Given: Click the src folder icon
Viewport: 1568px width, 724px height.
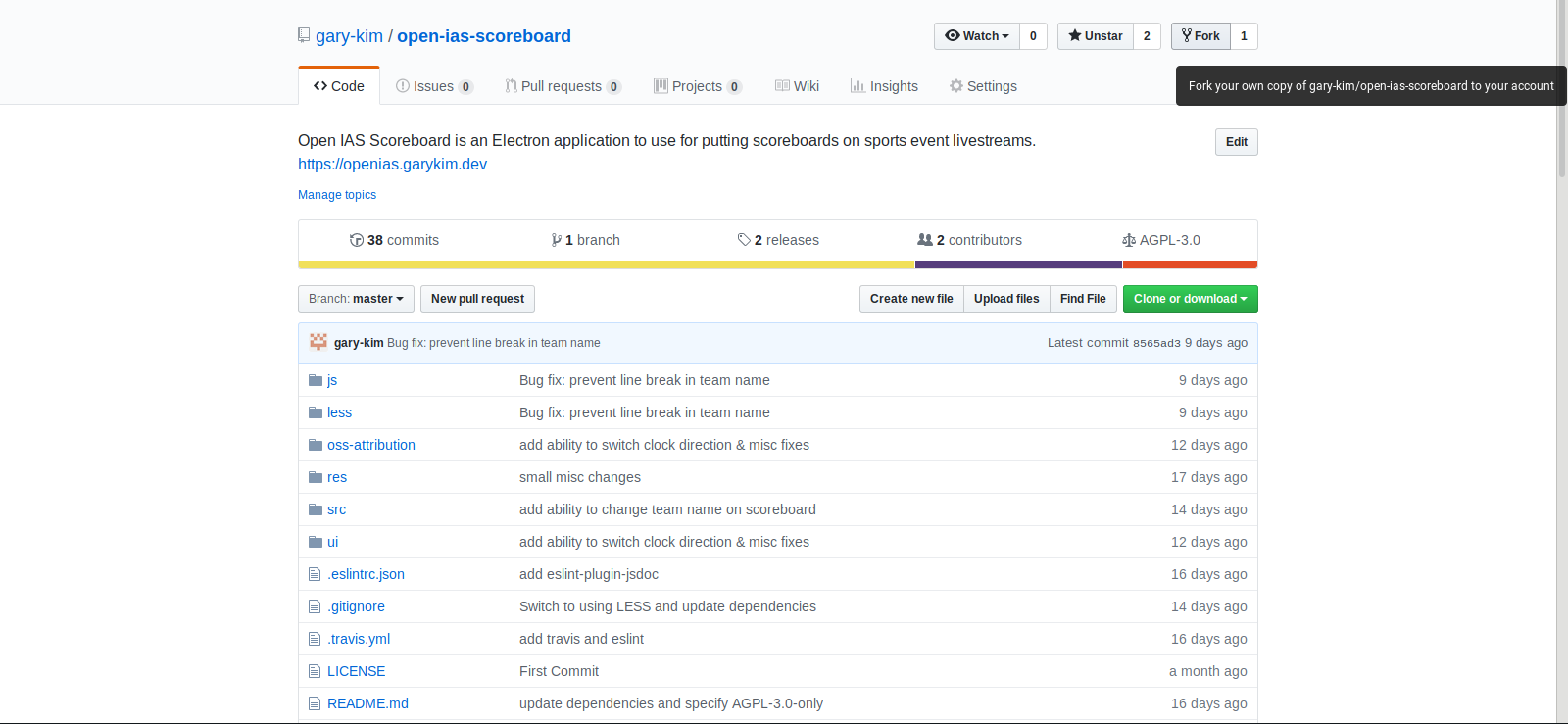Looking at the screenshot, I should [x=316, y=509].
